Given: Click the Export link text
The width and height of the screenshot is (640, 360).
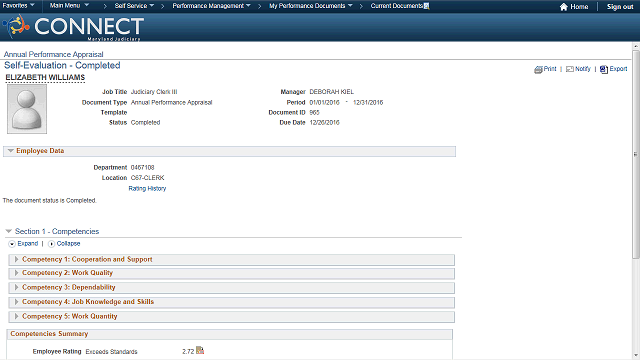Looking at the screenshot, I should 618,69.
